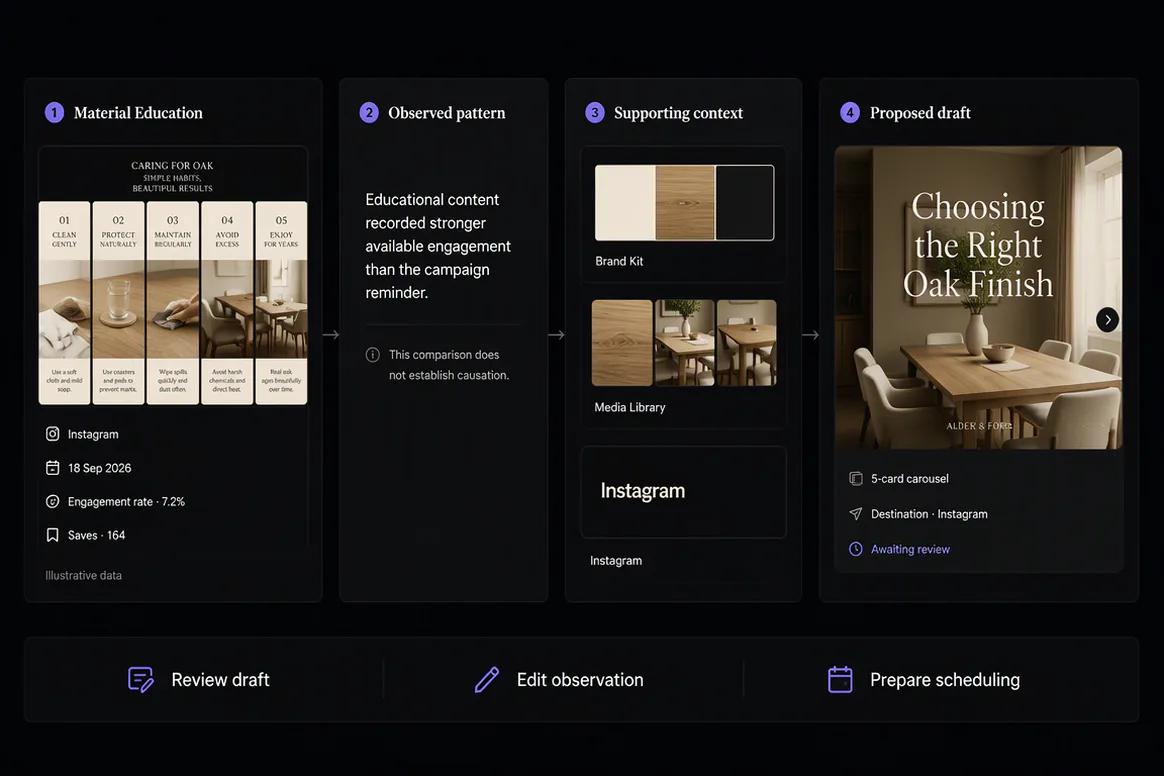Click the Material Education heading
This screenshot has height=776, width=1164.
tap(138, 113)
